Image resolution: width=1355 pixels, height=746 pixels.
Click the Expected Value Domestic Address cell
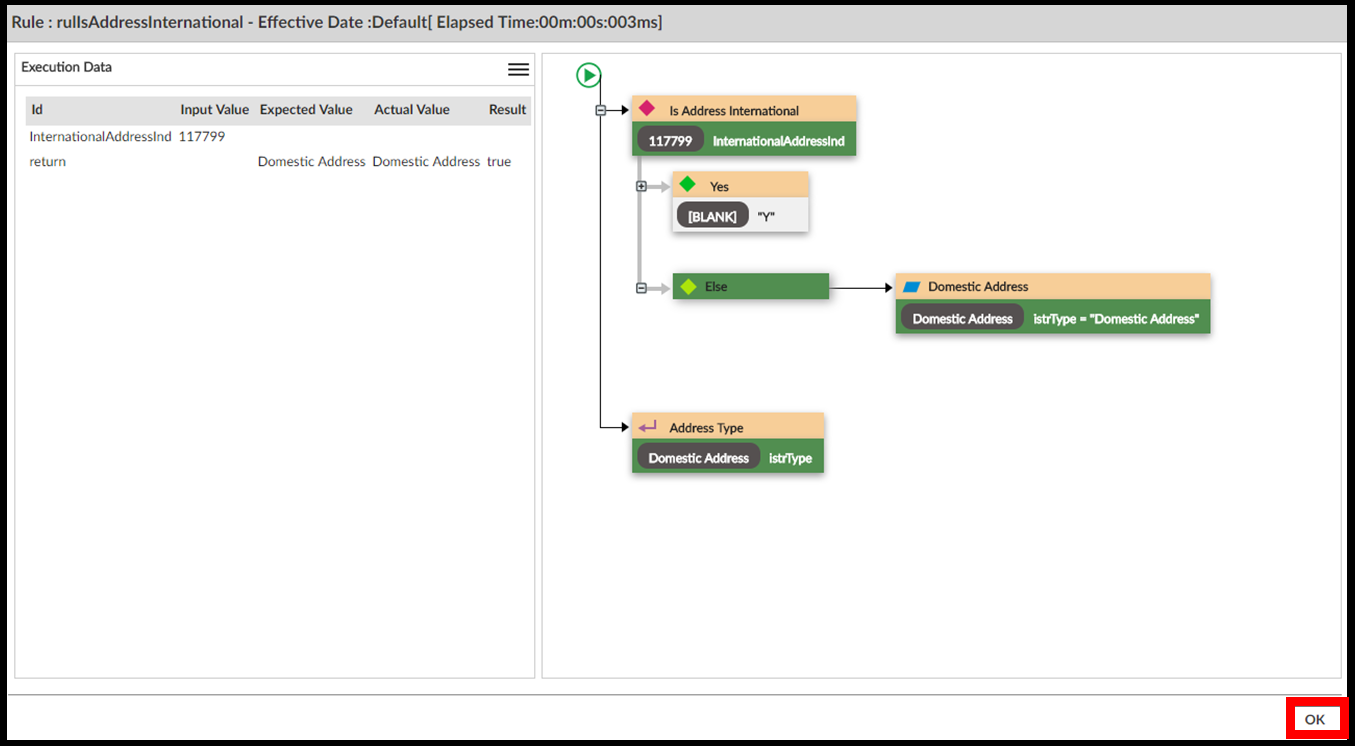312,161
